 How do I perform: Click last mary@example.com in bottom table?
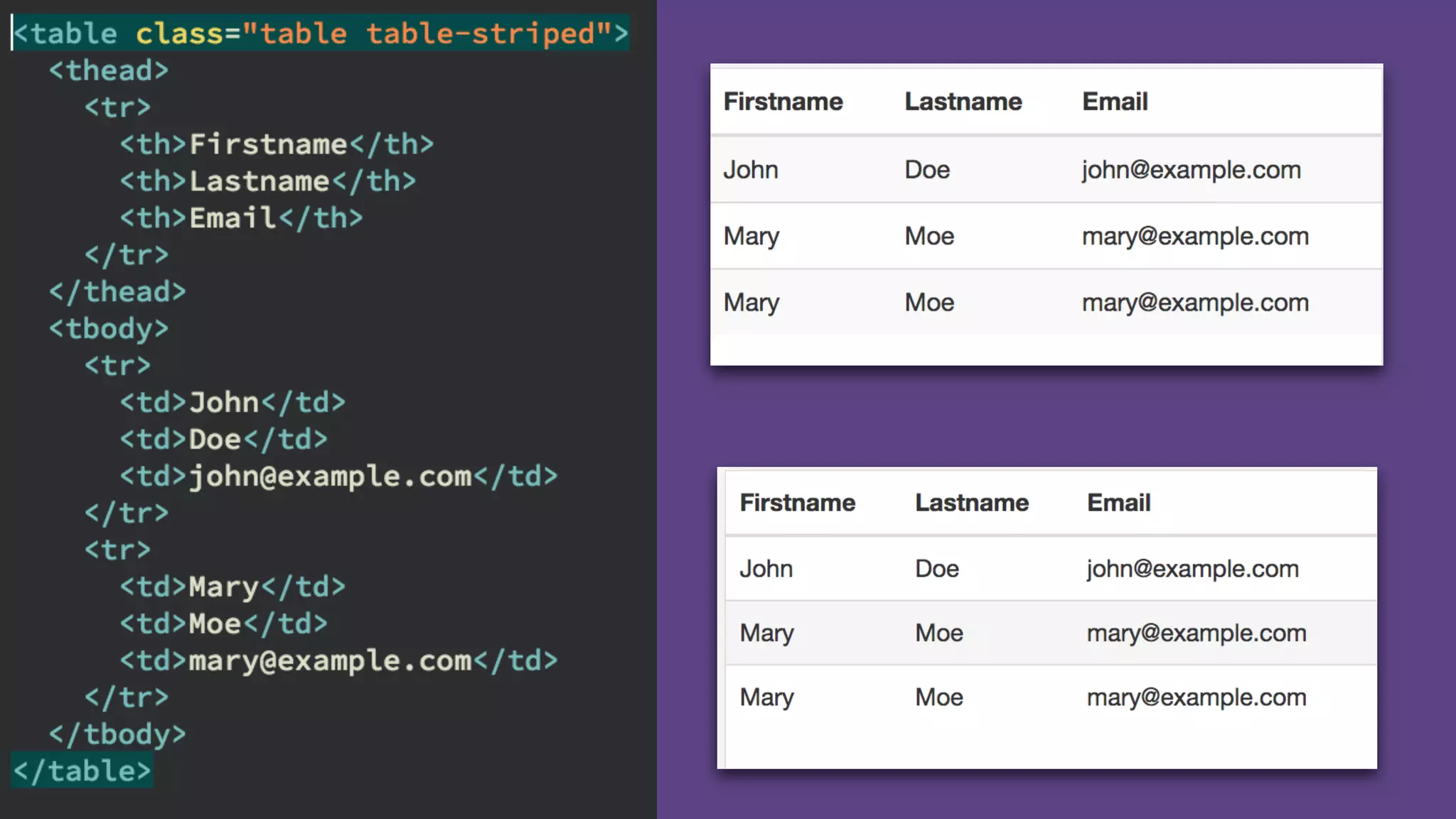[1196, 697]
